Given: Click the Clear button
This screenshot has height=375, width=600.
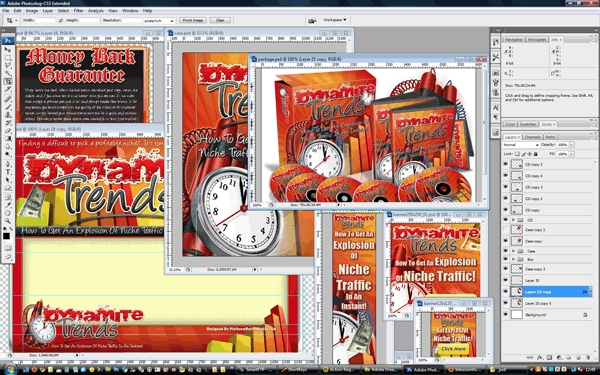Looking at the screenshot, I should (x=220, y=20).
